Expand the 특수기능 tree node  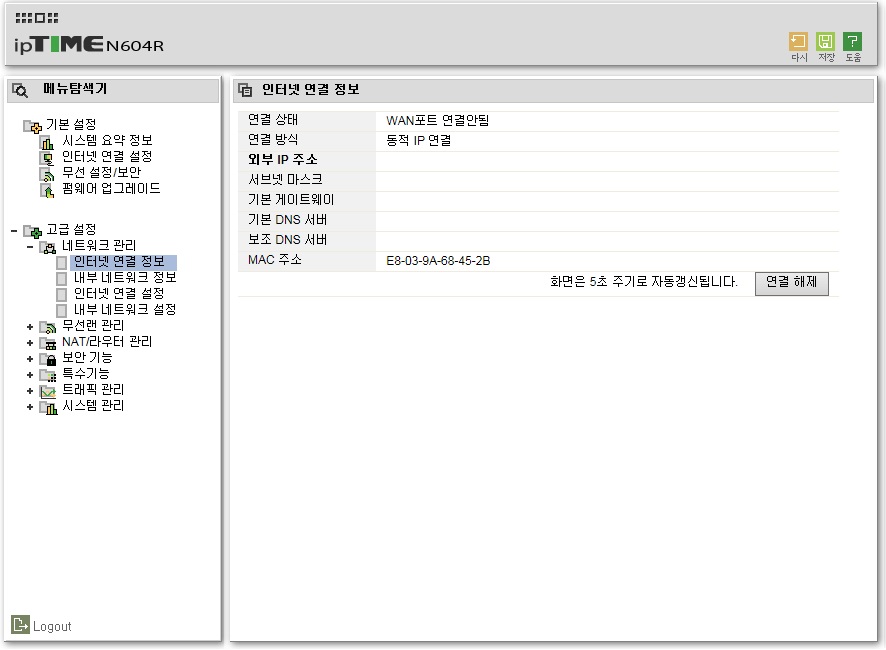point(30,375)
